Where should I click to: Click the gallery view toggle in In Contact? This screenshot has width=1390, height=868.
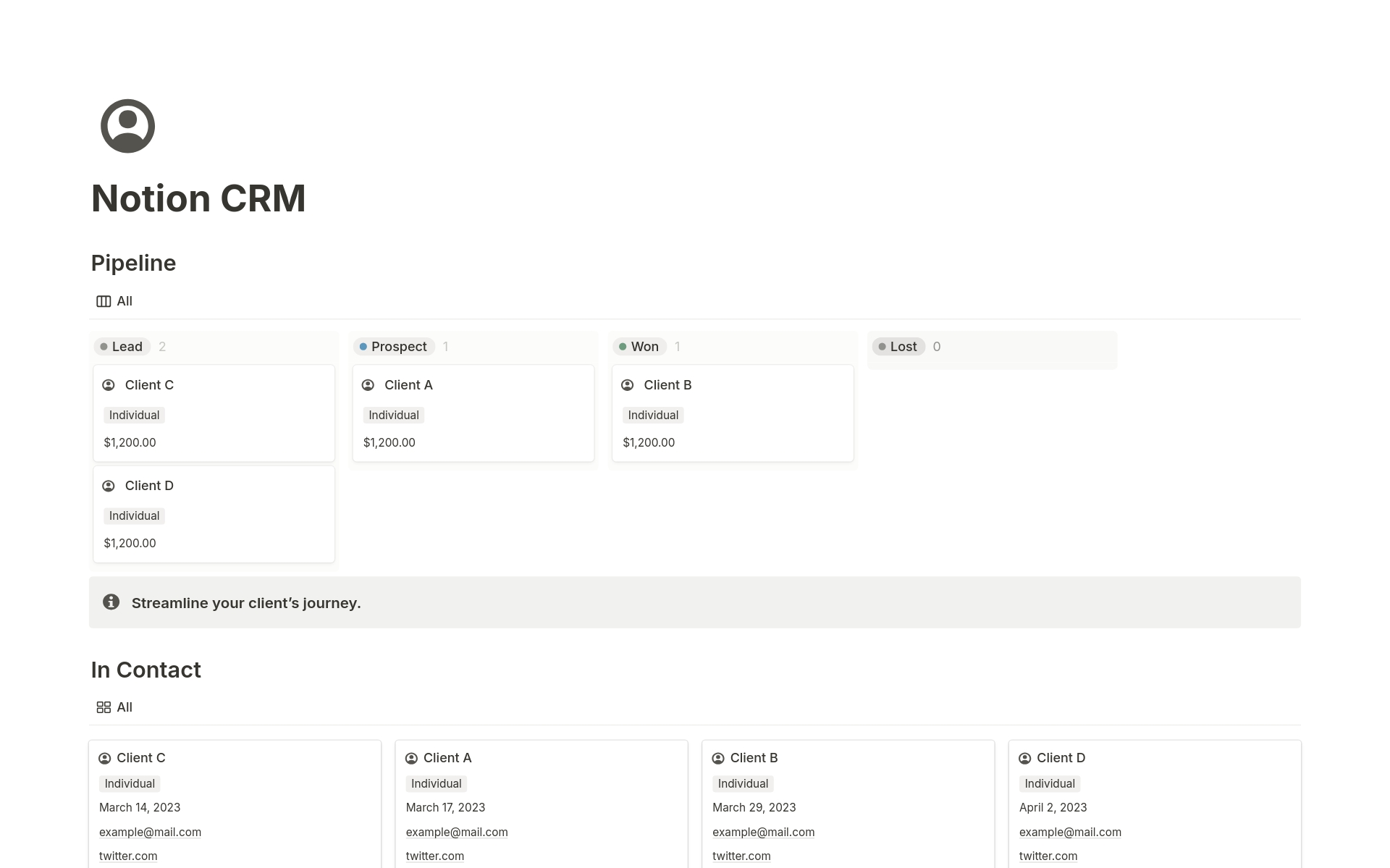coord(113,707)
